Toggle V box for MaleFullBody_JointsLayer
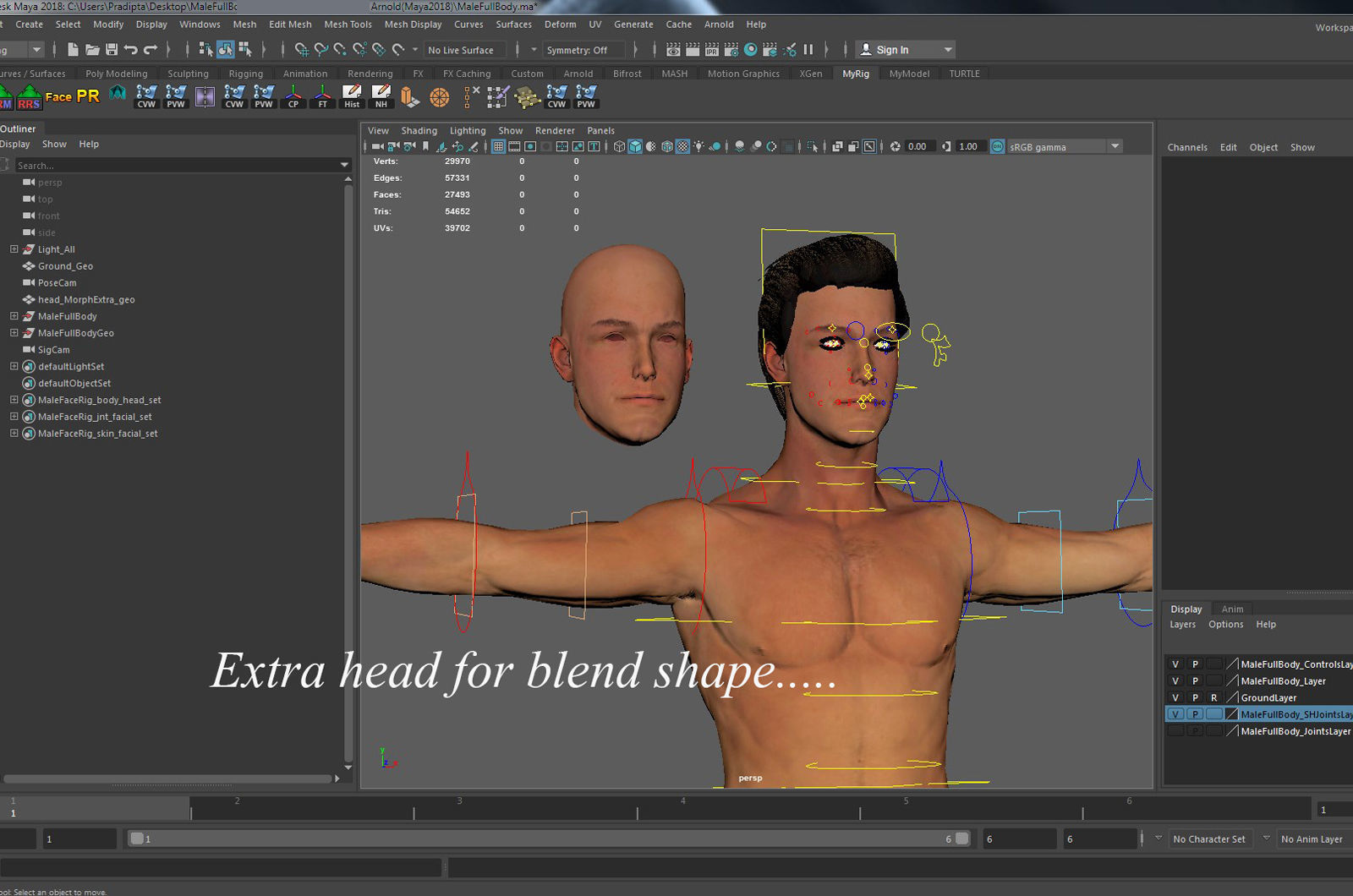This screenshot has height=896, width=1353. click(1175, 731)
